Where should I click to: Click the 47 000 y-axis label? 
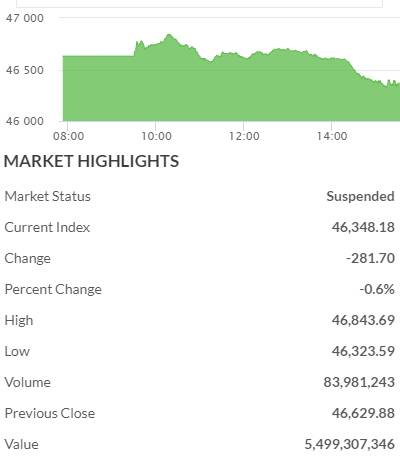click(x=25, y=18)
